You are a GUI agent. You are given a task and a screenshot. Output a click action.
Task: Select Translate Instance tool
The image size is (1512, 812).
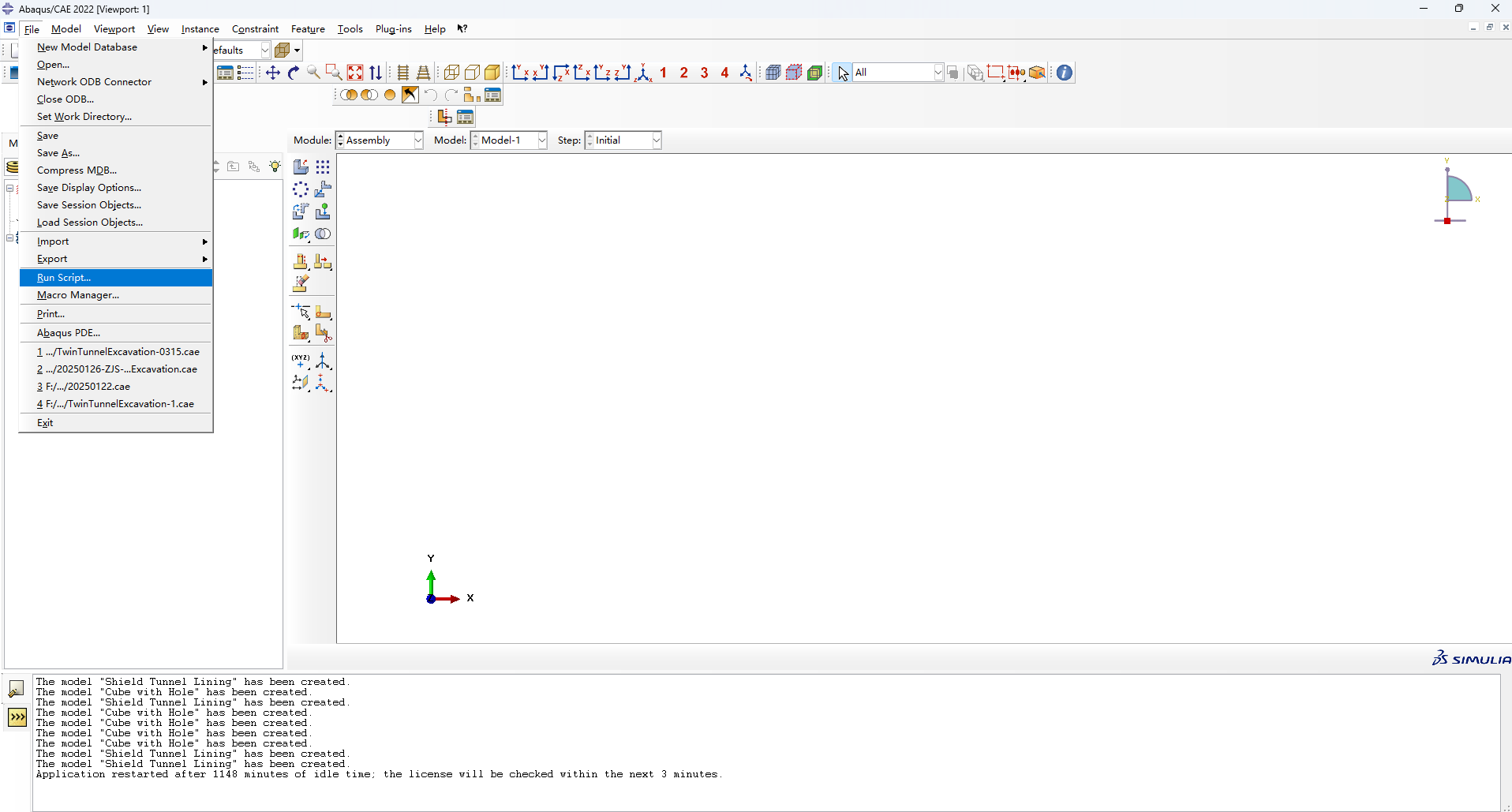coord(323,189)
